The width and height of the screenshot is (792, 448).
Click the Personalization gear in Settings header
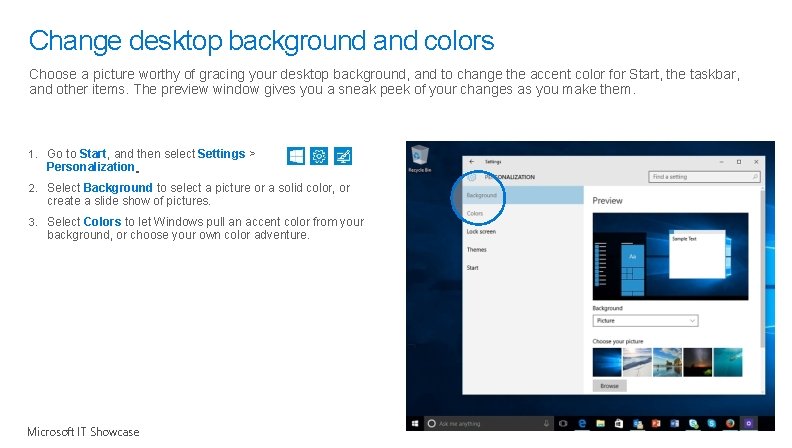coord(472,177)
